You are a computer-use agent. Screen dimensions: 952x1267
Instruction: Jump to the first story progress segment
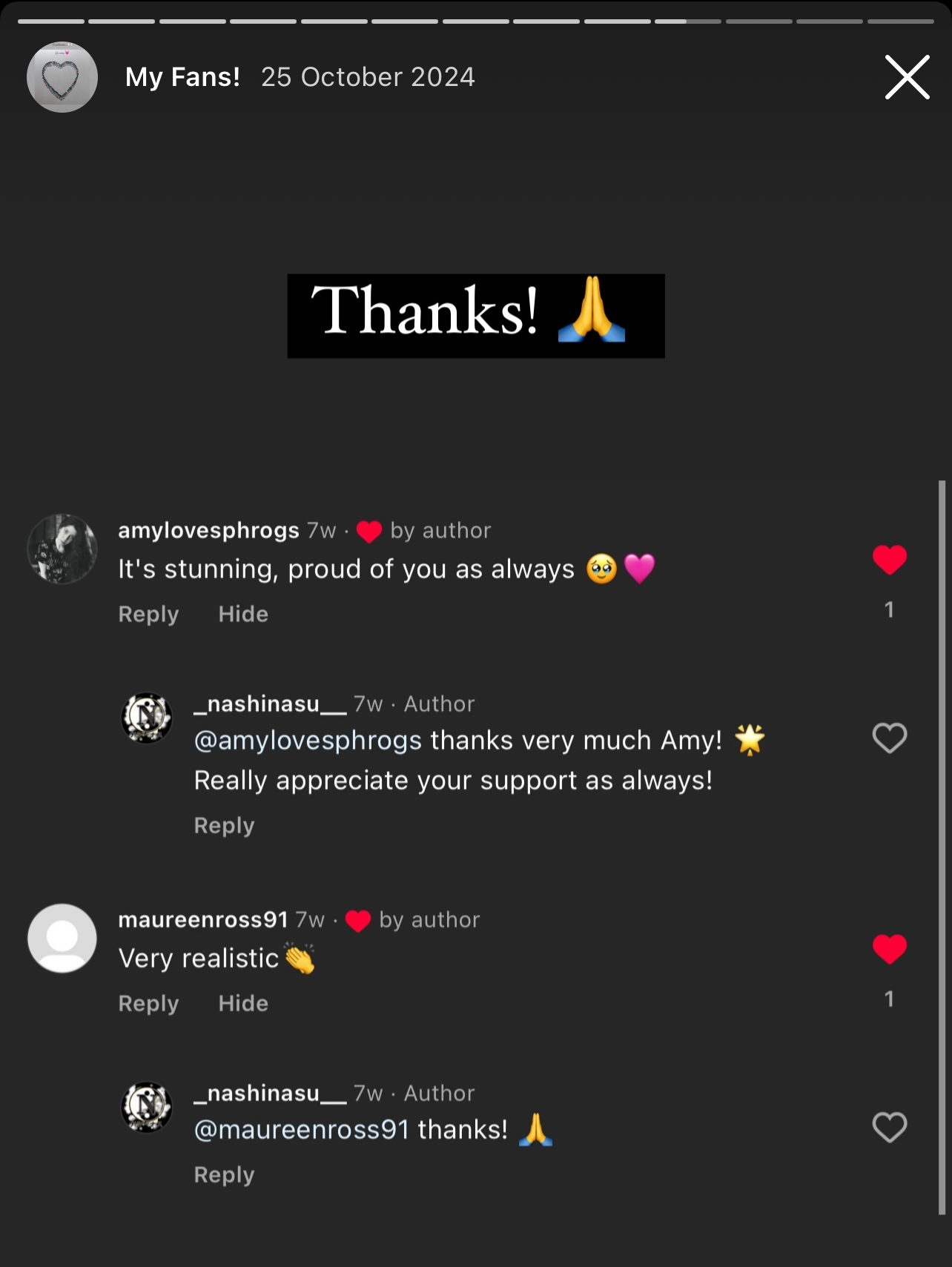(x=50, y=21)
